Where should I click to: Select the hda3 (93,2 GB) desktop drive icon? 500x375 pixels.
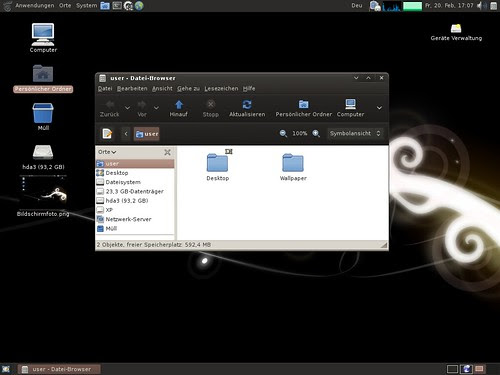[x=43, y=157]
